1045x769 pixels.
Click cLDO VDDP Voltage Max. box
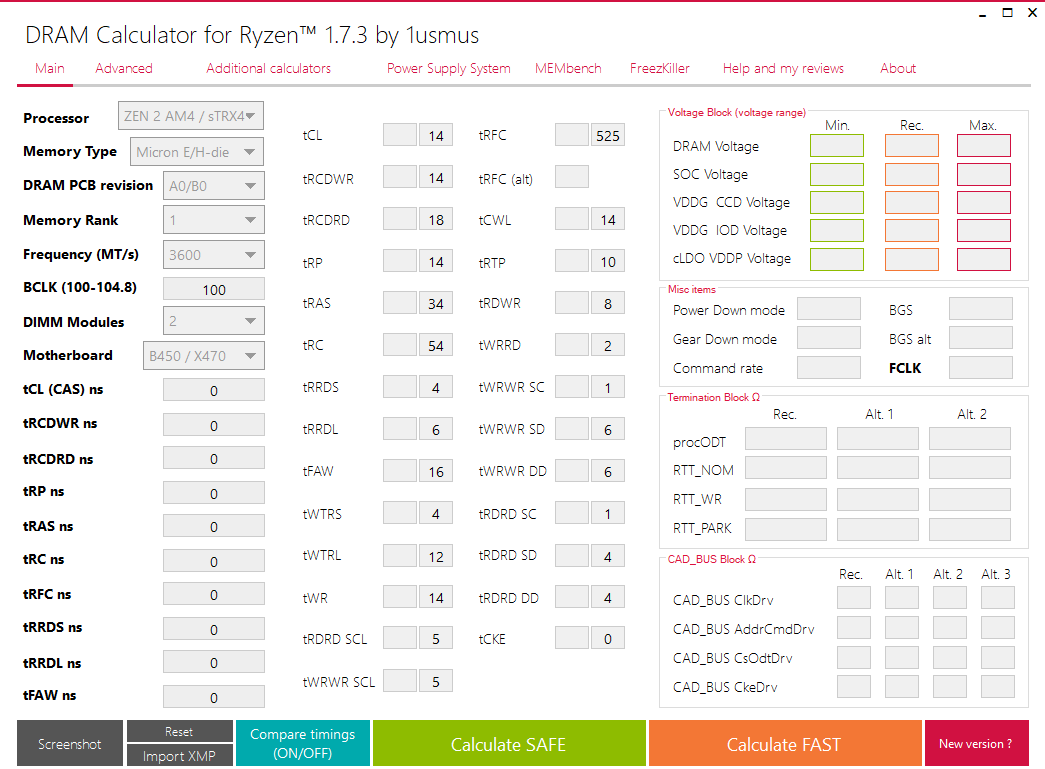[984, 259]
